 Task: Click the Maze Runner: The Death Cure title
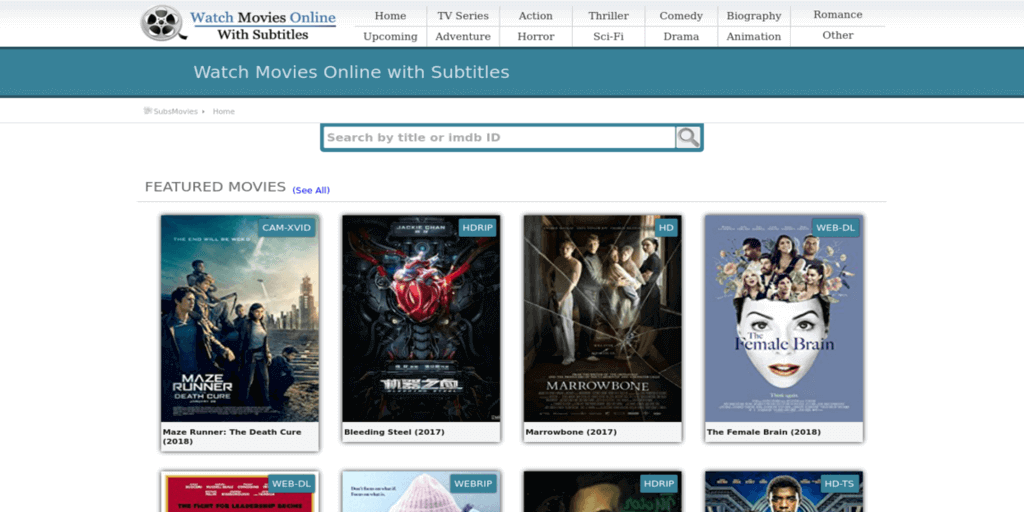coord(232,436)
